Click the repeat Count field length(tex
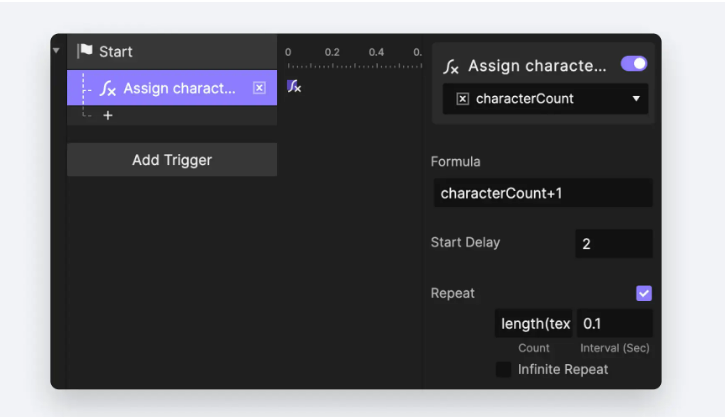 point(534,323)
